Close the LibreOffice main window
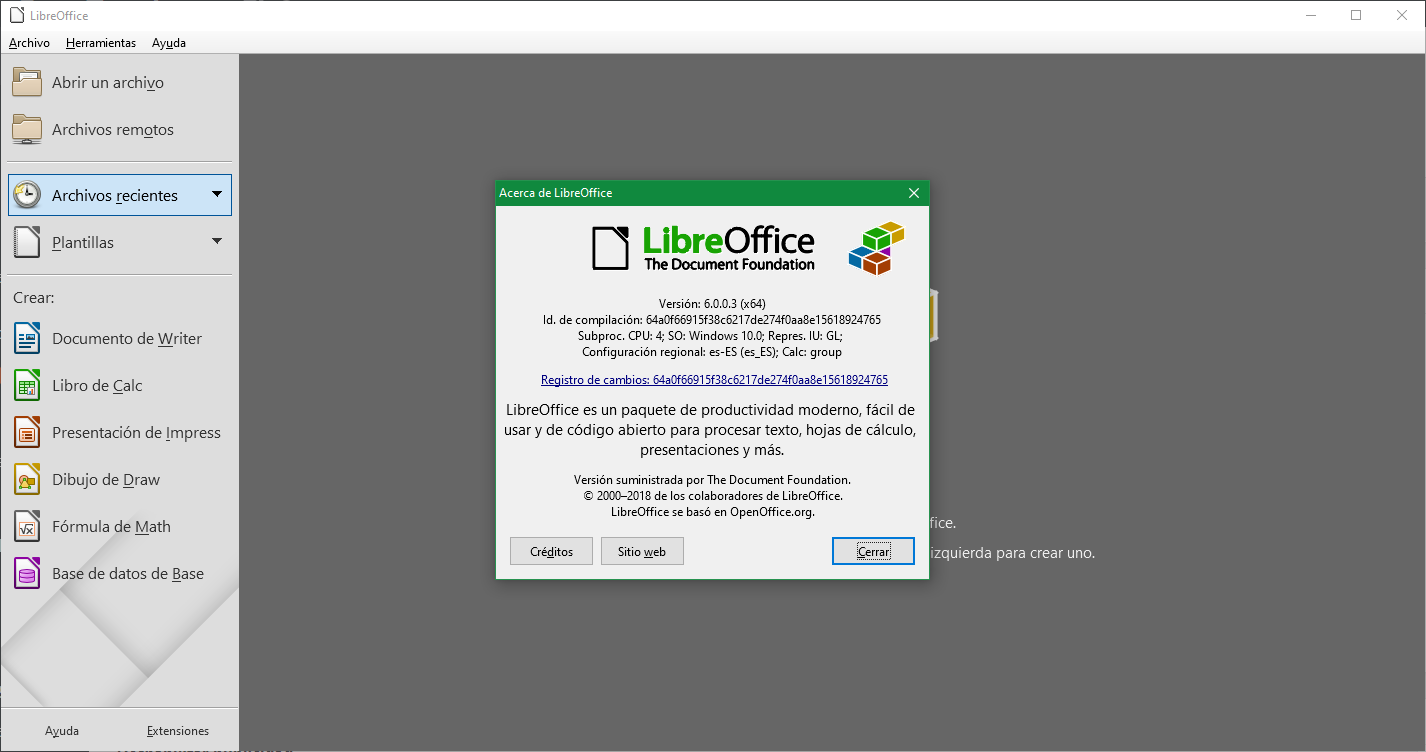Screen dimensions: 1426x752 (1402, 15)
